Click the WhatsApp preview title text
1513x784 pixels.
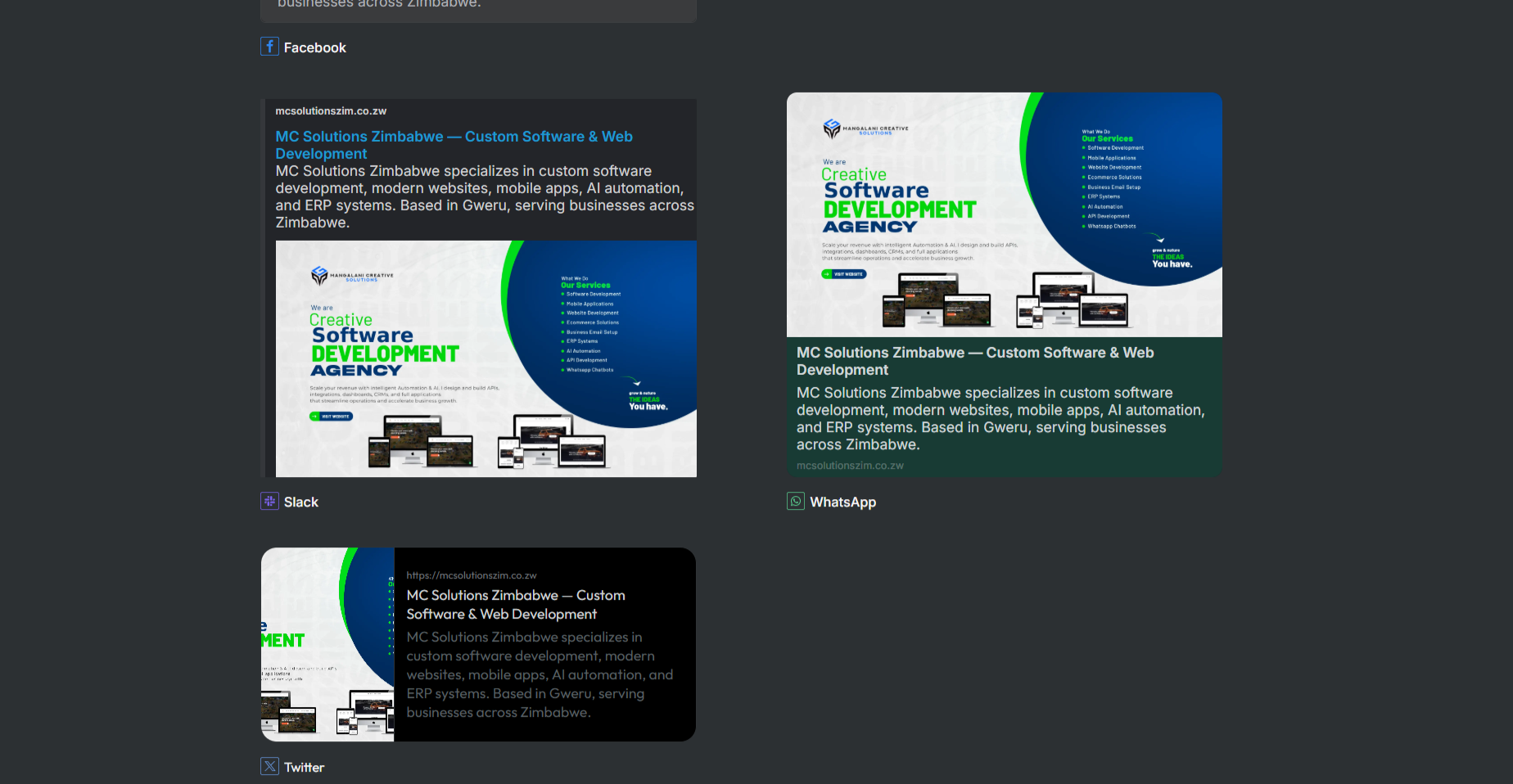(x=975, y=361)
